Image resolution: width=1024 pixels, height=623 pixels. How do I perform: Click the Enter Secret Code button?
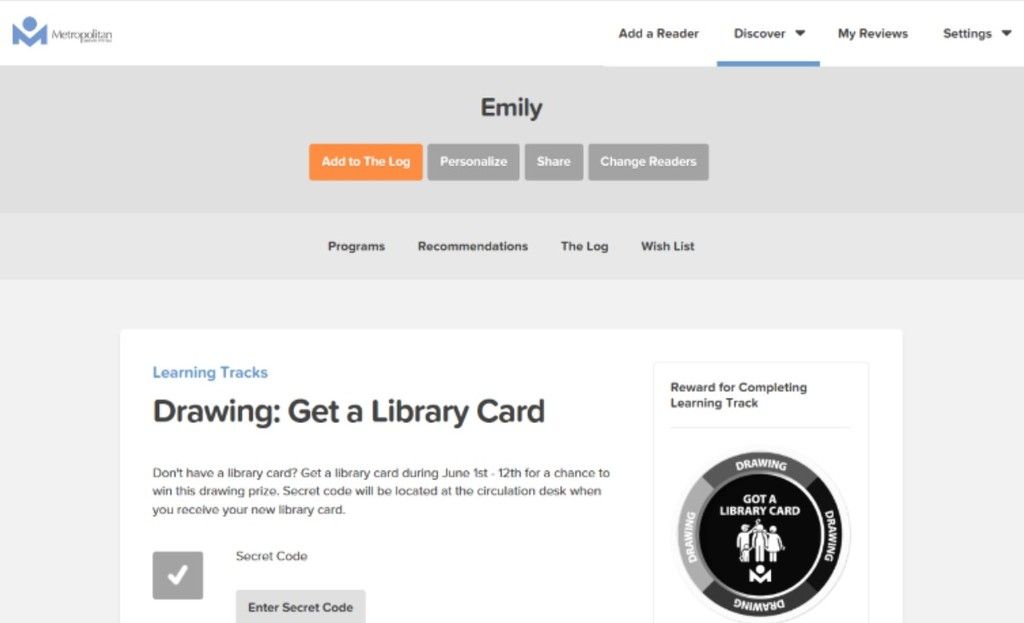point(300,607)
